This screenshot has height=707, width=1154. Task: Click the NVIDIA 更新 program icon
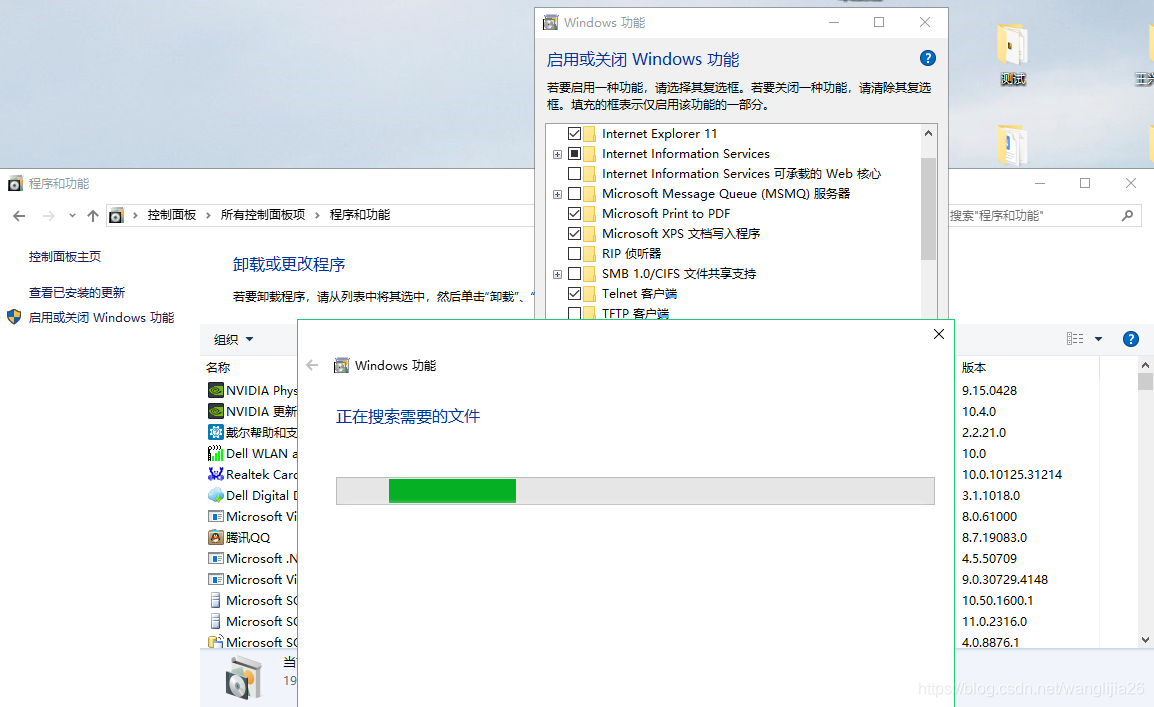[216, 411]
